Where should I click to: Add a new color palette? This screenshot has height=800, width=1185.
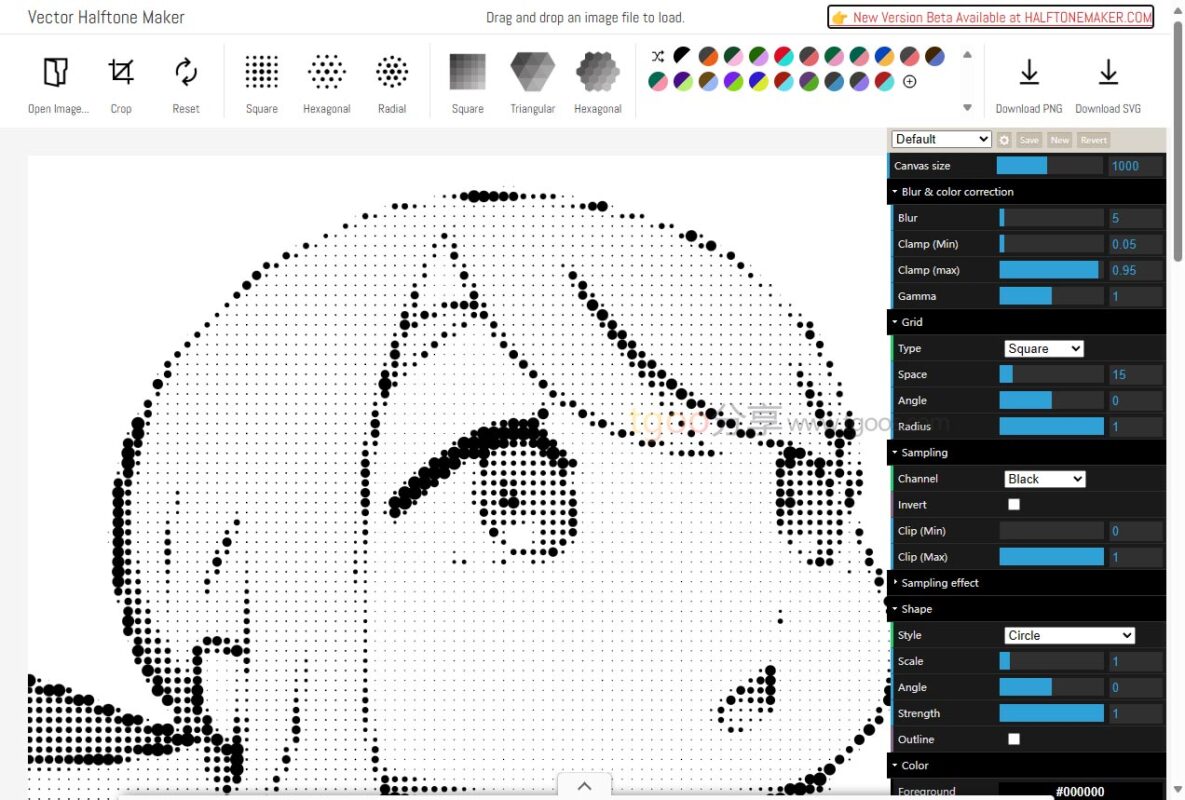(910, 83)
